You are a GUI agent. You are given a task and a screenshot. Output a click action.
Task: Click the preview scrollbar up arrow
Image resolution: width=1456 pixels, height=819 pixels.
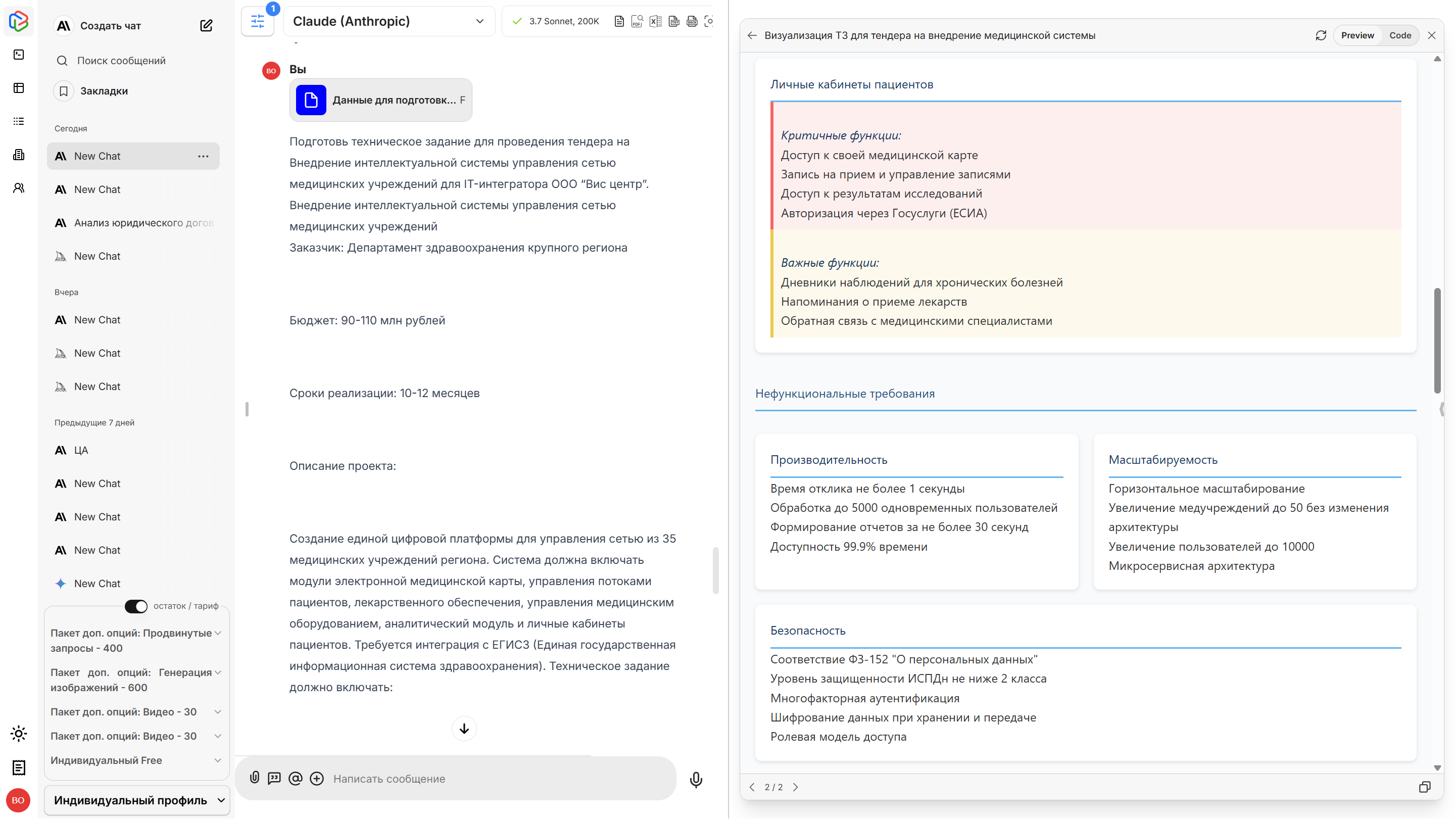(x=1437, y=59)
